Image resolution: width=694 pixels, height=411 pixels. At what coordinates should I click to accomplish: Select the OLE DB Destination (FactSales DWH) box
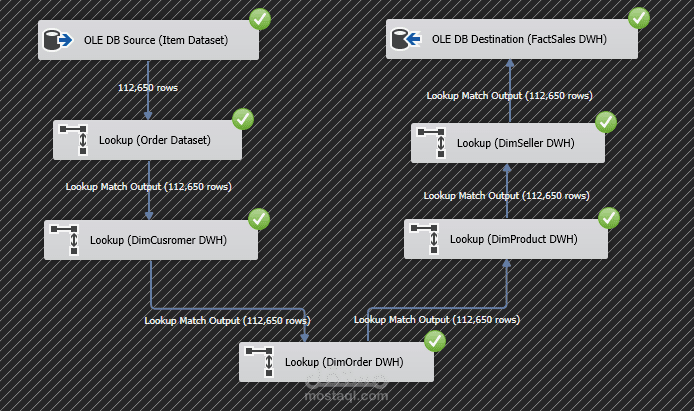[512, 39]
